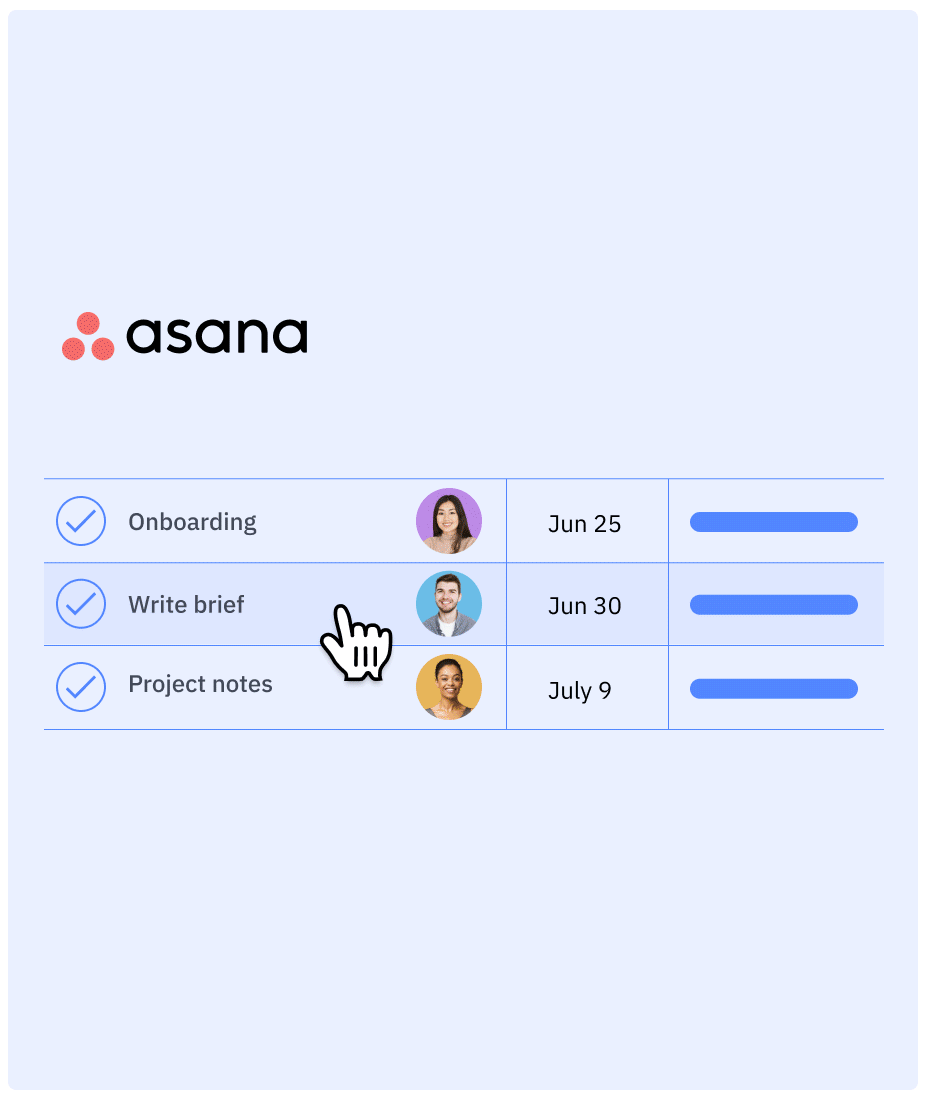Select the Jun 25 due date
928x1100 pixels.
pos(584,524)
